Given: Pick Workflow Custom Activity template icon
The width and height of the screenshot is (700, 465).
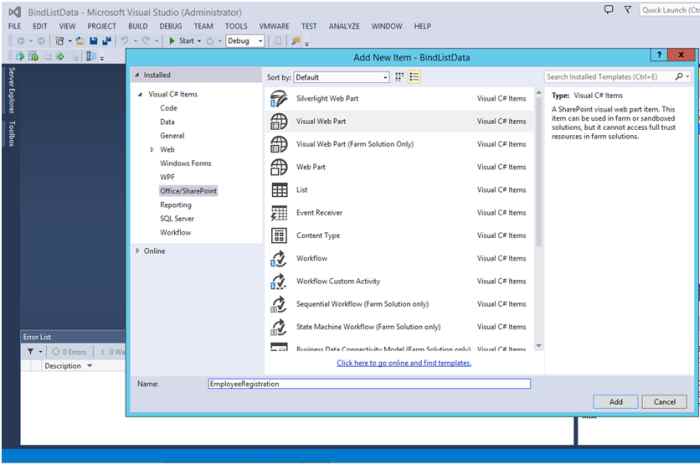Looking at the screenshot, I should 279,281.
